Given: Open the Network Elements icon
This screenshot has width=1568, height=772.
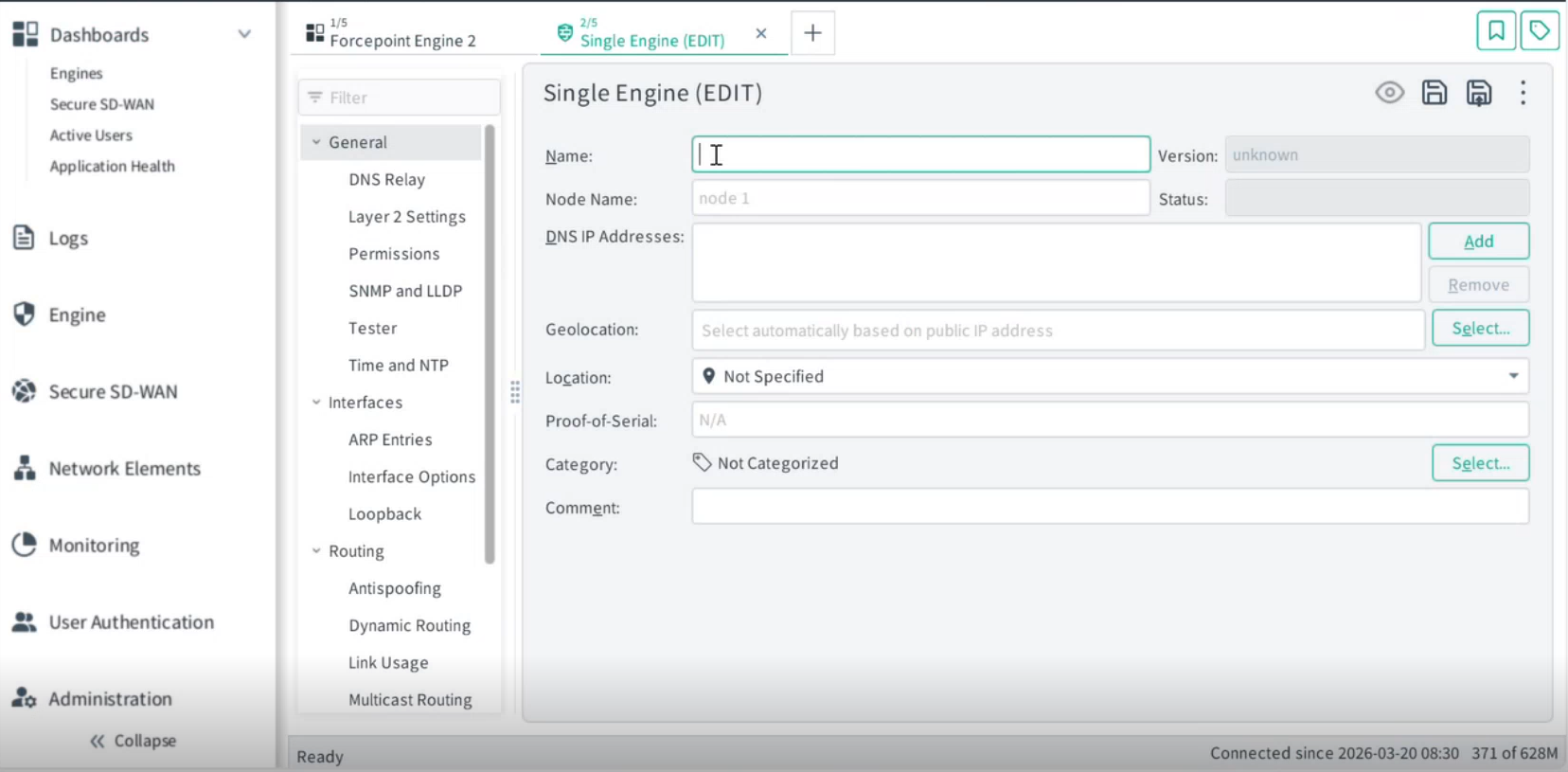Looking at the screenshot, I should [x=24, y=467].
